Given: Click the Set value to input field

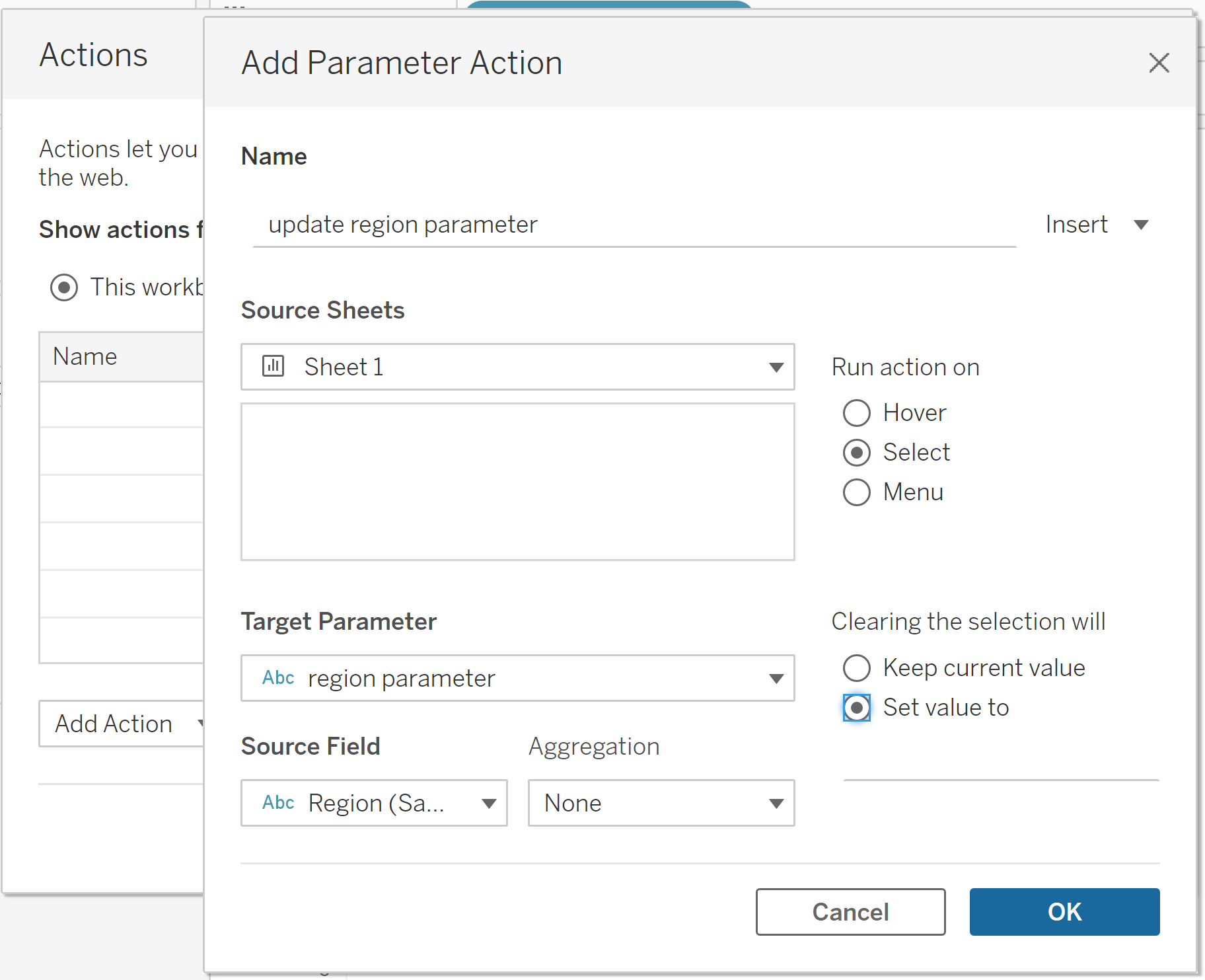Looking at the screenshot, I should point(1001,767).
